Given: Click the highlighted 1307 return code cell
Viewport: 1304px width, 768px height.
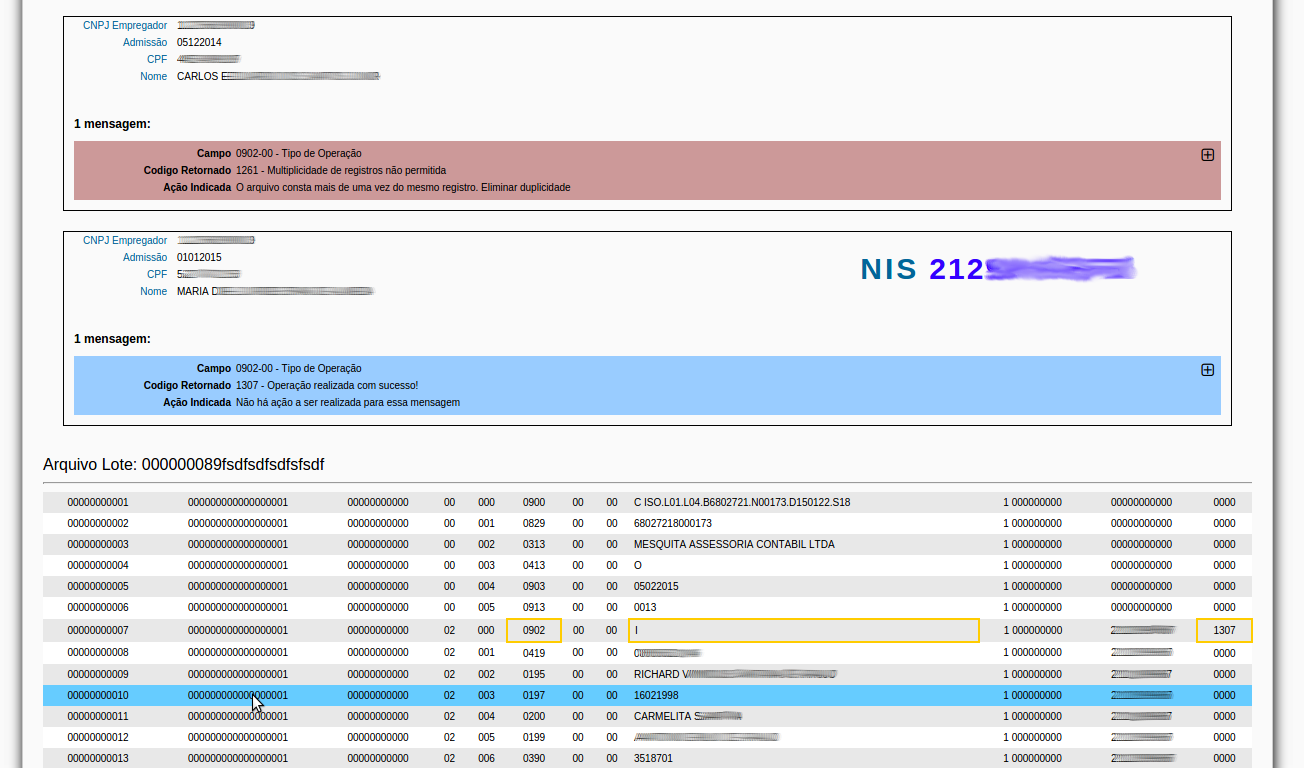Looking at the screenshot, I should [x=1224, y=630].
